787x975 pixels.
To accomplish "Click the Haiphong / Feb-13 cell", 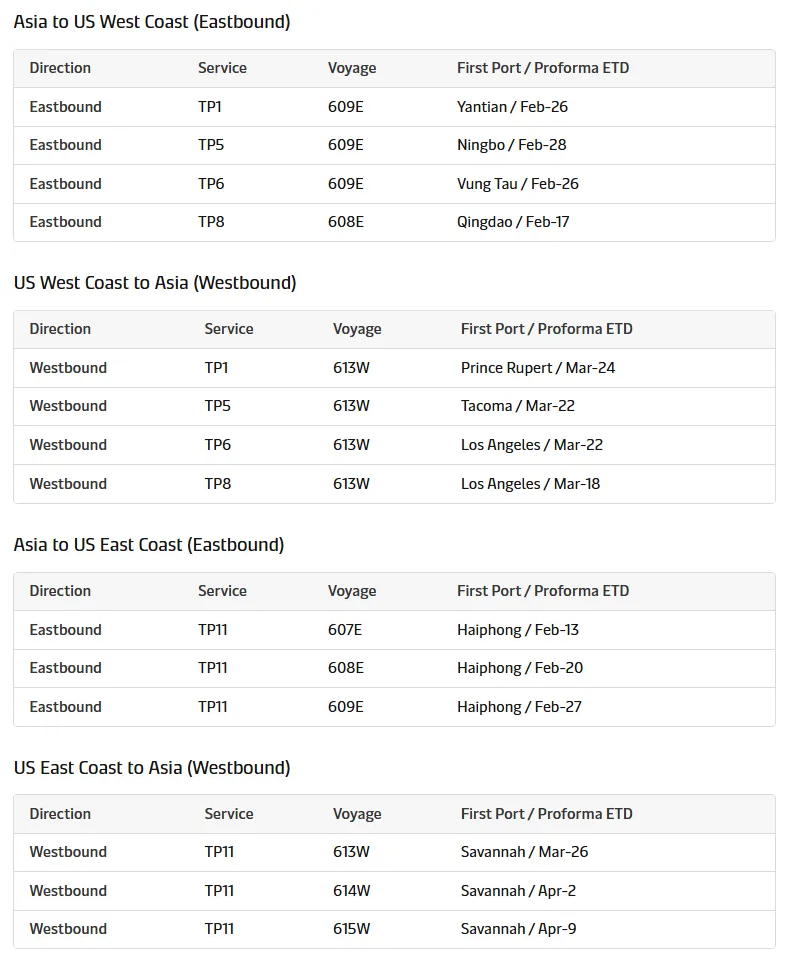I will coord(518,630).
